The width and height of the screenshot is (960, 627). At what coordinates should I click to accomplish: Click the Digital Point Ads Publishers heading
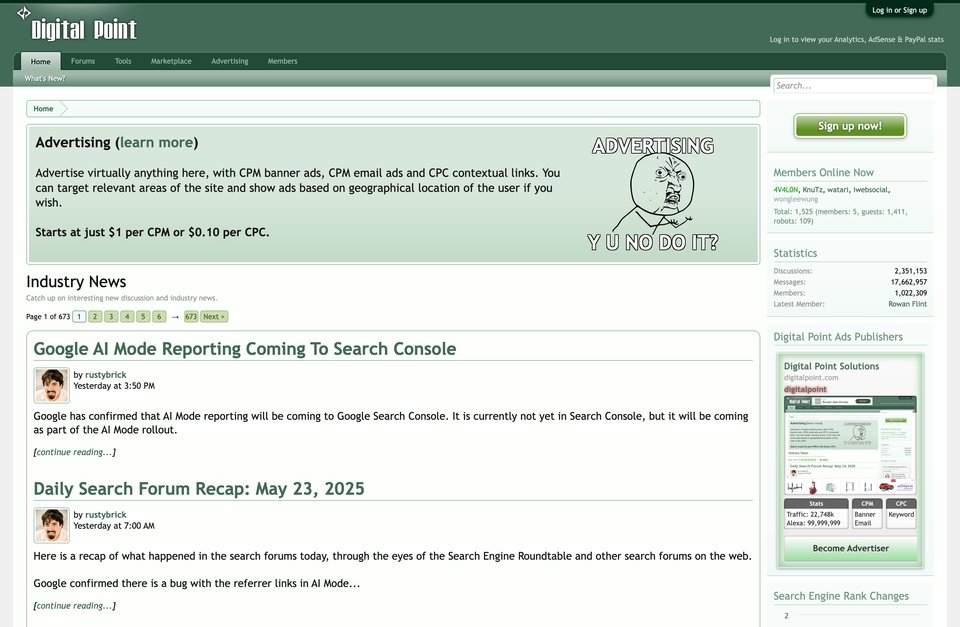[x=838, y=337]
